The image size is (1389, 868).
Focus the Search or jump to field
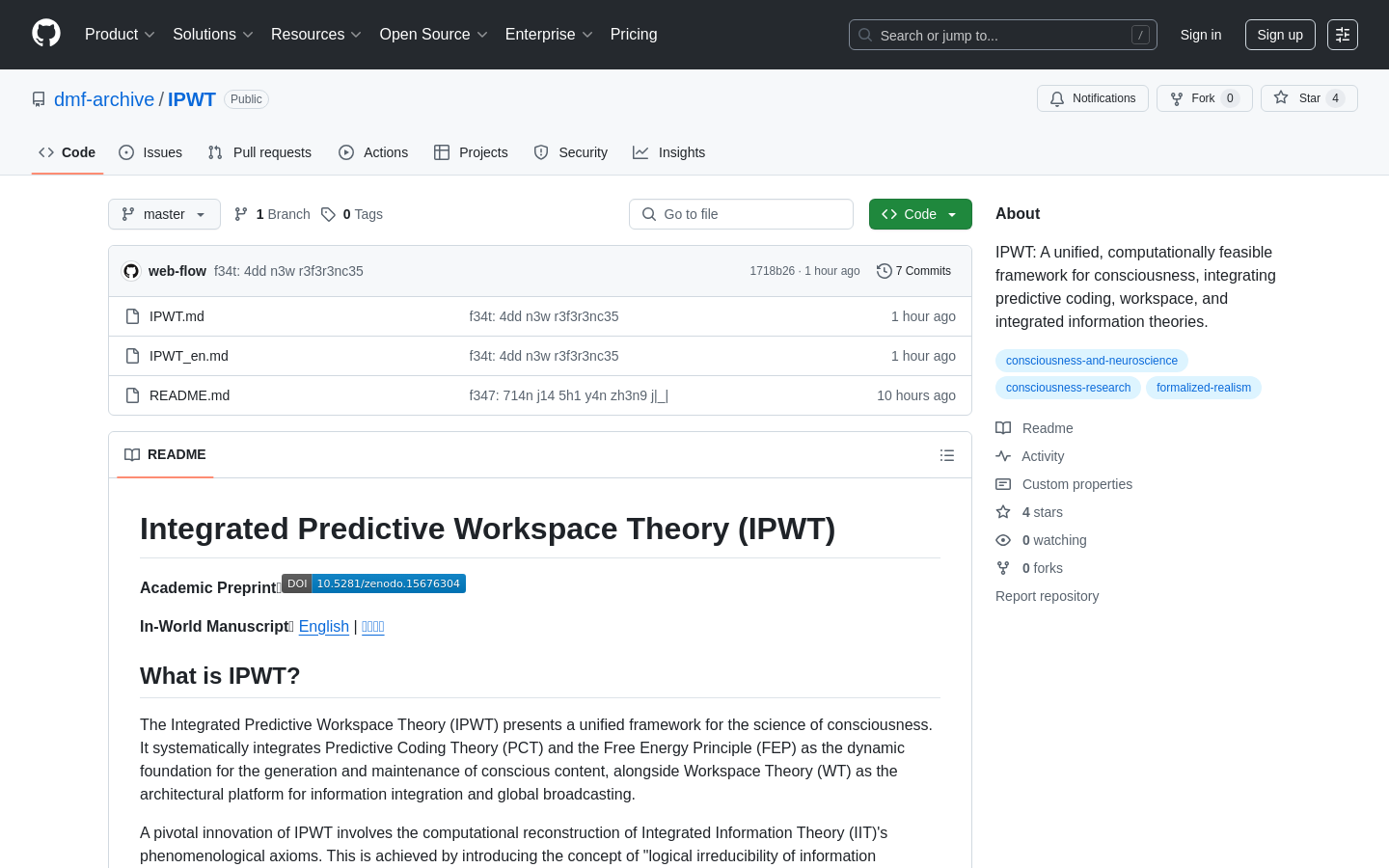(x=1003, y=35)
